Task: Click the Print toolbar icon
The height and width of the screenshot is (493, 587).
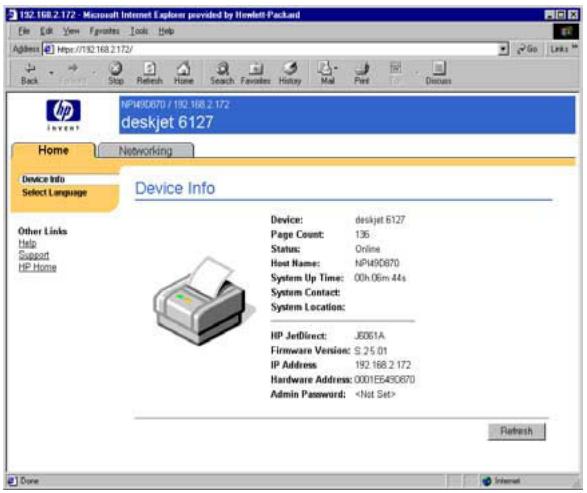Action: pos(362,68)
